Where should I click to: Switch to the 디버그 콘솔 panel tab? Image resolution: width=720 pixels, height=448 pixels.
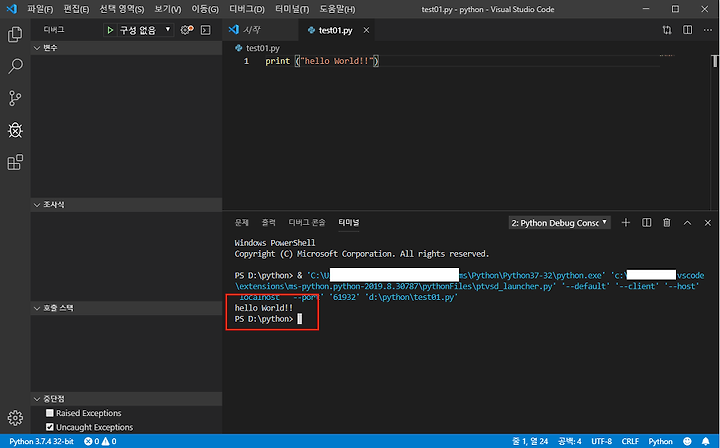tap(307, 223)
